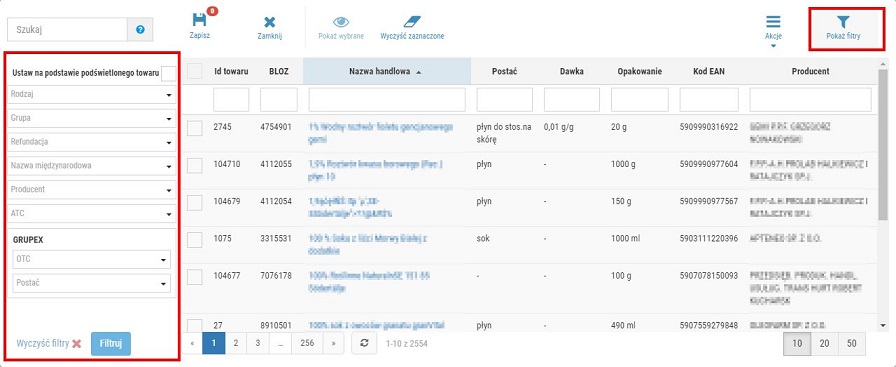Click the table refresh icon
This screenshot has width=896, height=367.
363,344
